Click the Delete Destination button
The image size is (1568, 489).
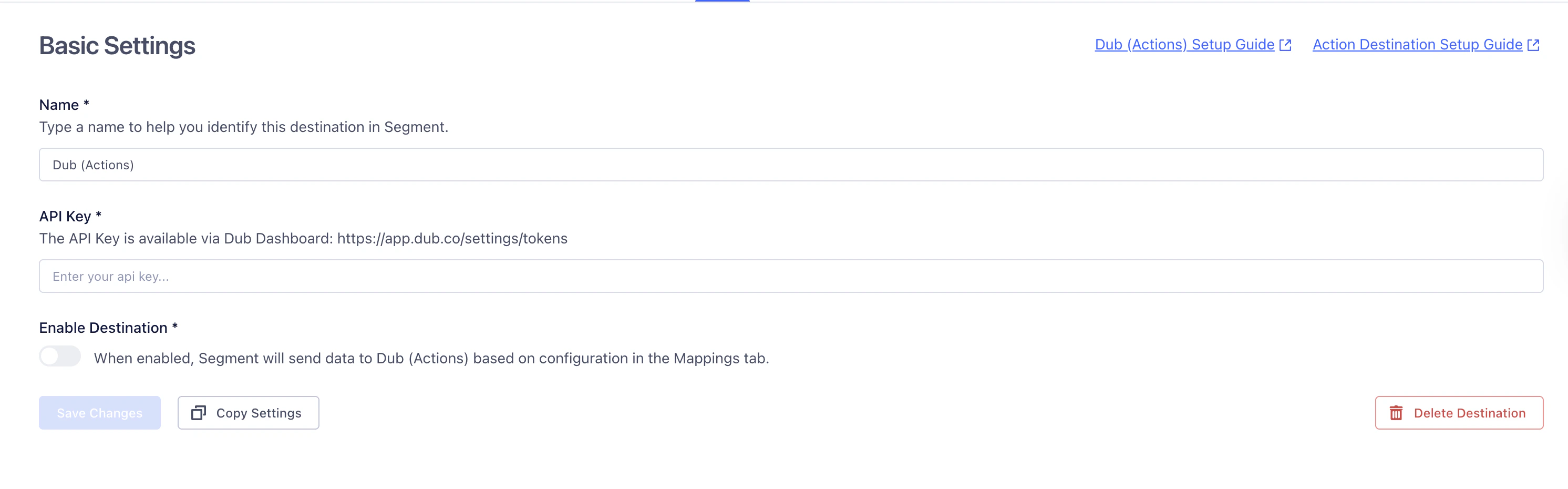1459,413
